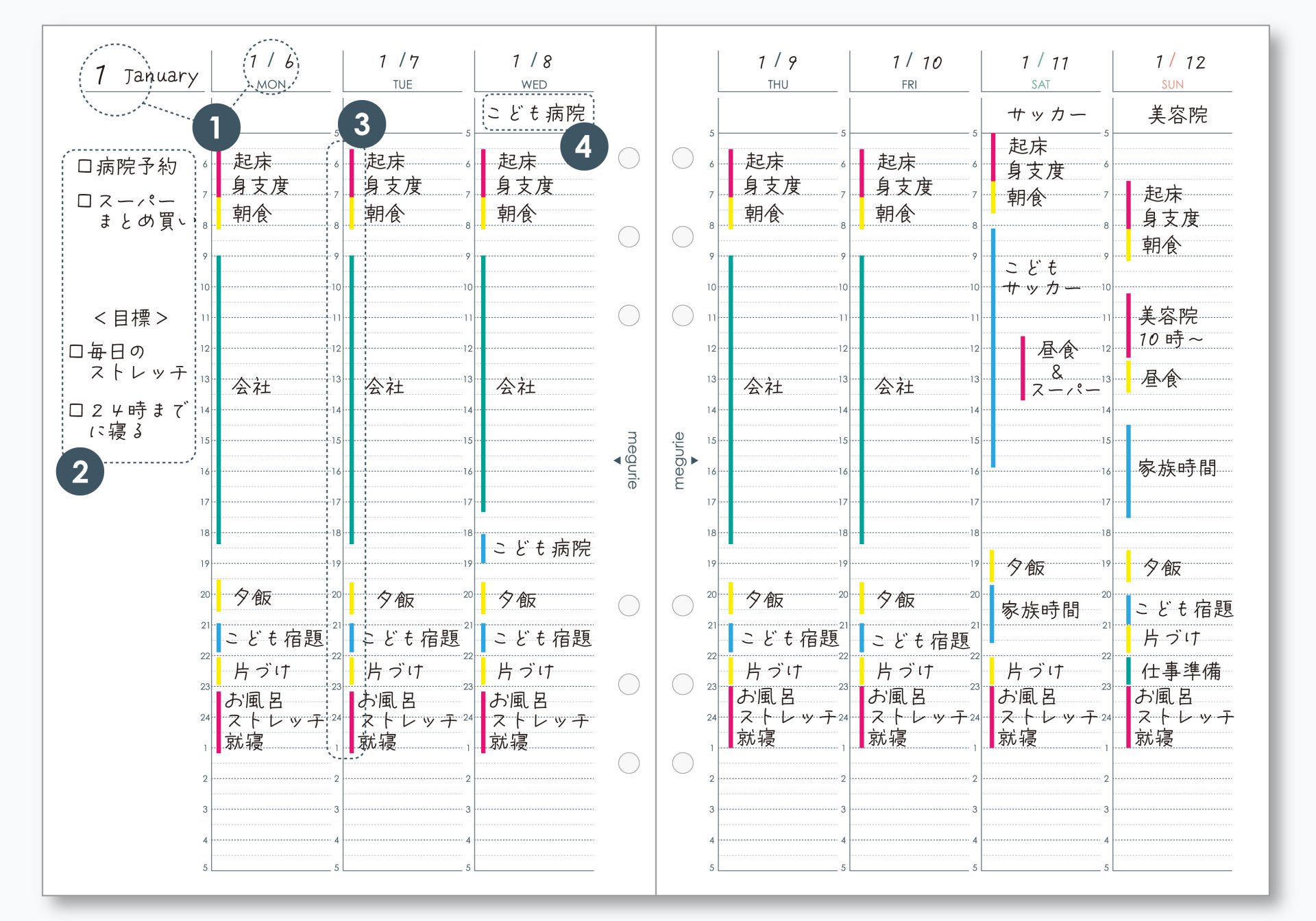Viewport: 1316px width, 921px height.
Task: Click the numbered callout badge 3
Action: pyautogui.click(x=361, y=125)
